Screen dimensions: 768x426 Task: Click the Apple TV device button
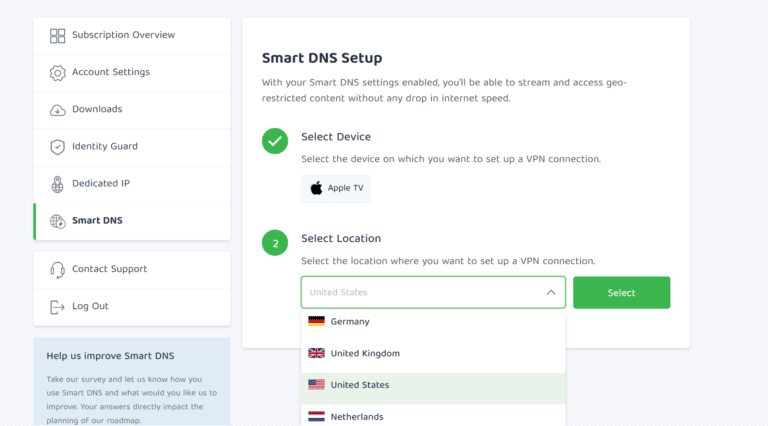coord(336,188)
